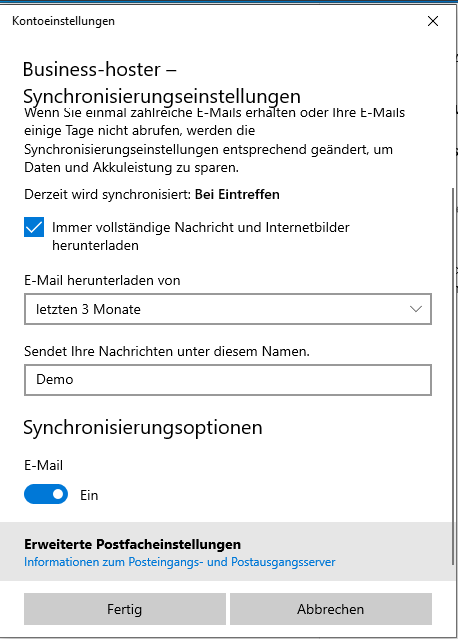Close the Kontoeinstellungen dialog with the X
The image size is (458, 639).
point(433,21)
